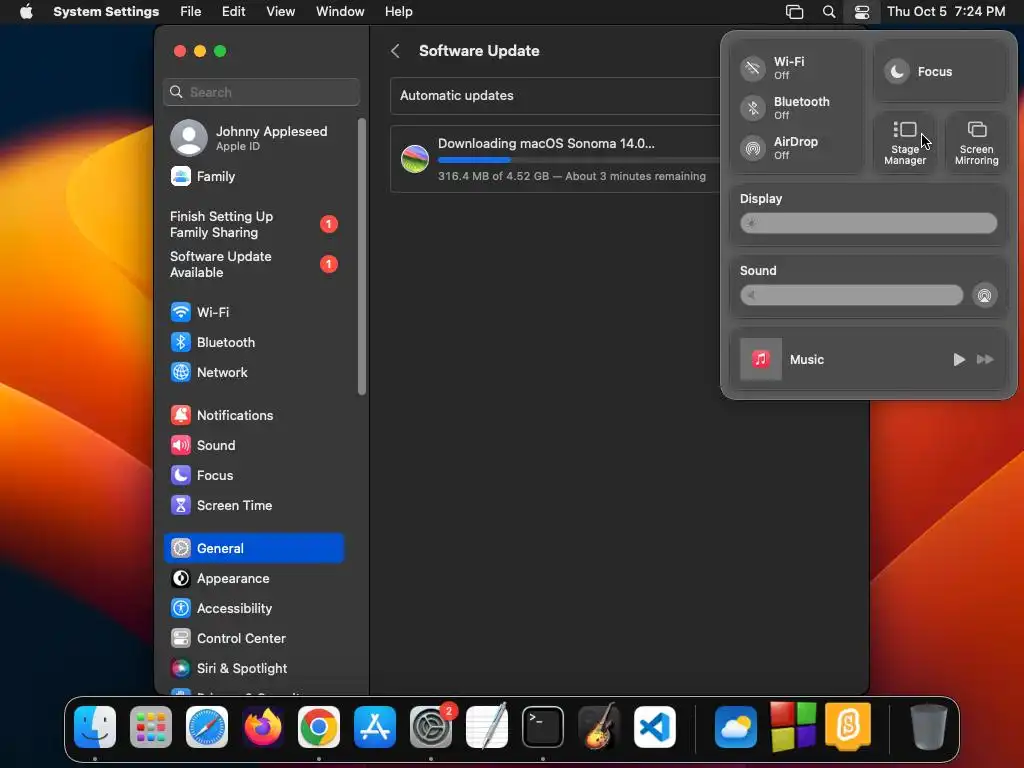
Task: Go back from Software Update
Action: (395, 51)
